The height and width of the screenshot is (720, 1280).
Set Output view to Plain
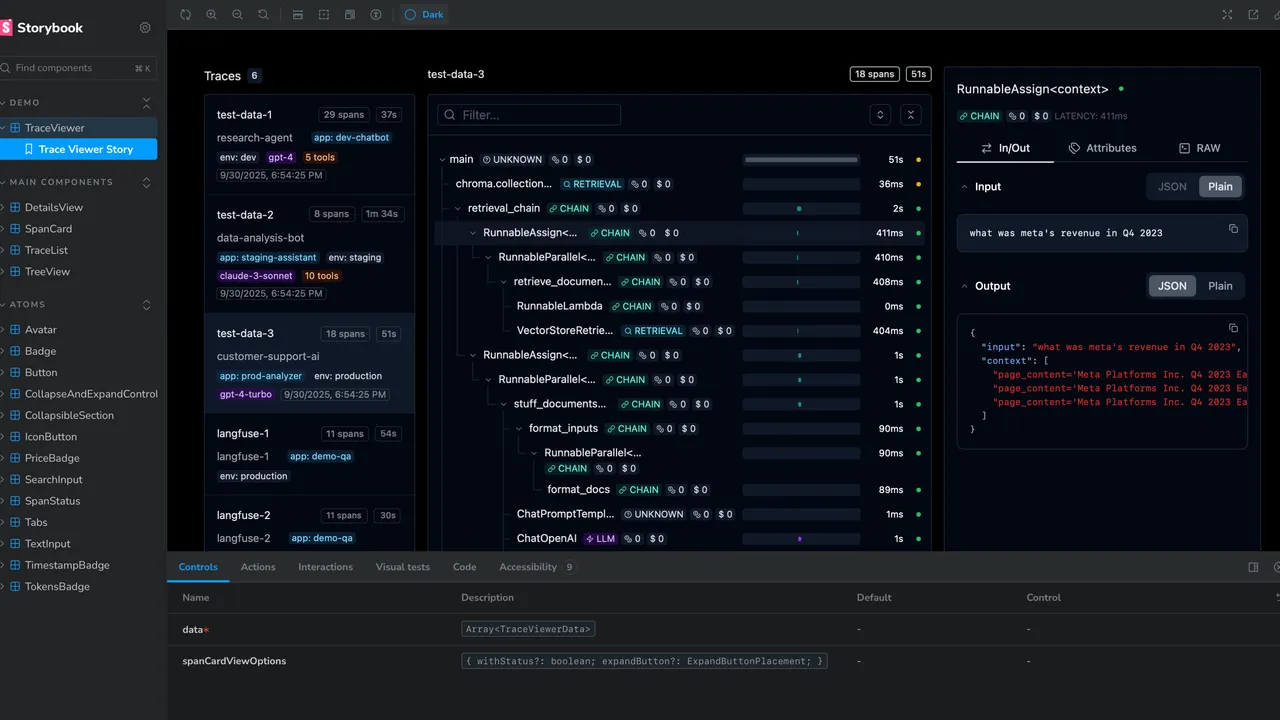point(1220,286)
